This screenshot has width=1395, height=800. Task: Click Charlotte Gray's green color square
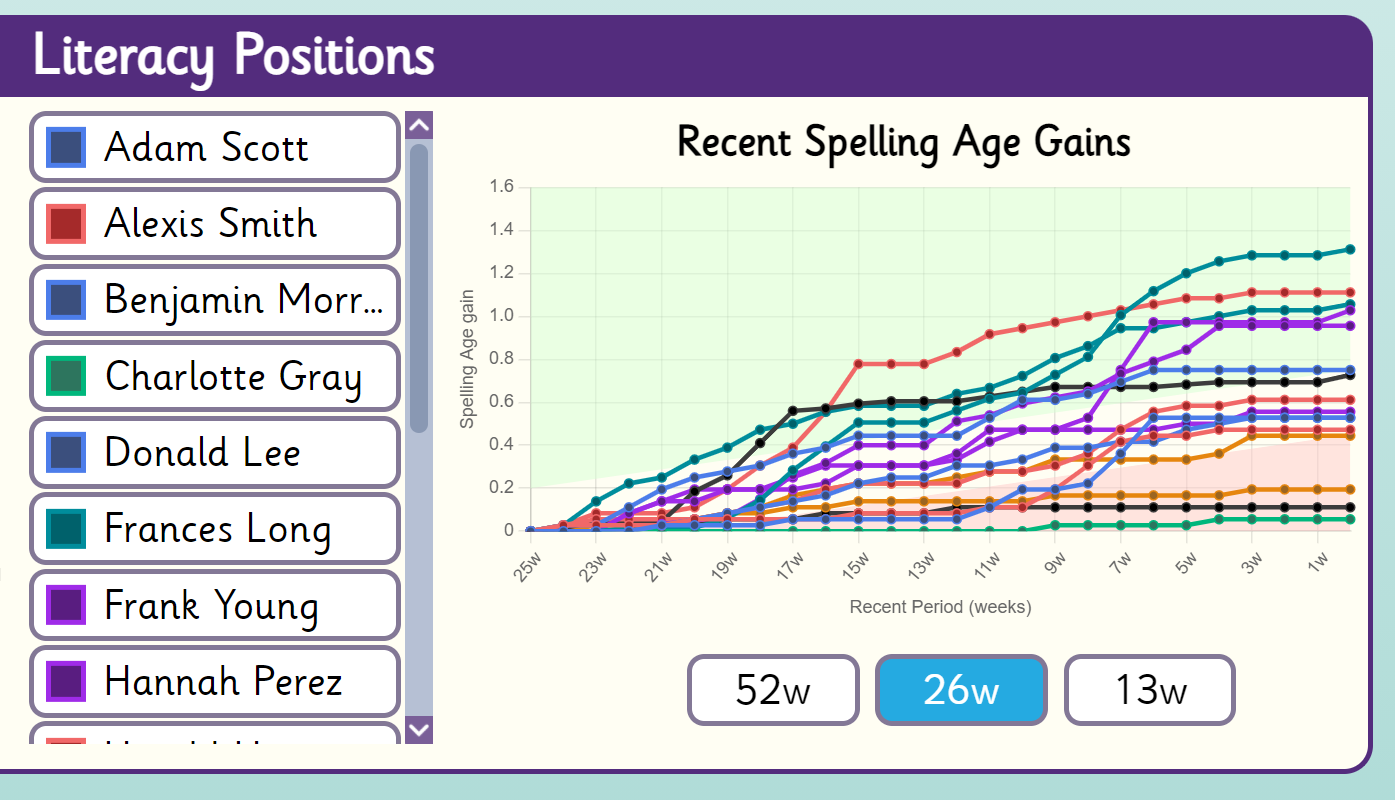click(x=66, y=376)
